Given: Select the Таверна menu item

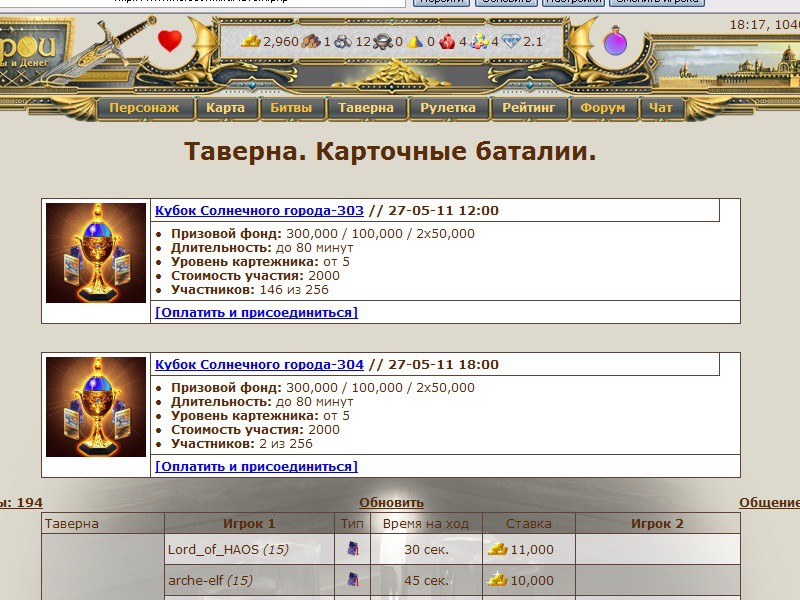Looking at the screenshot, I should (366, 108).
